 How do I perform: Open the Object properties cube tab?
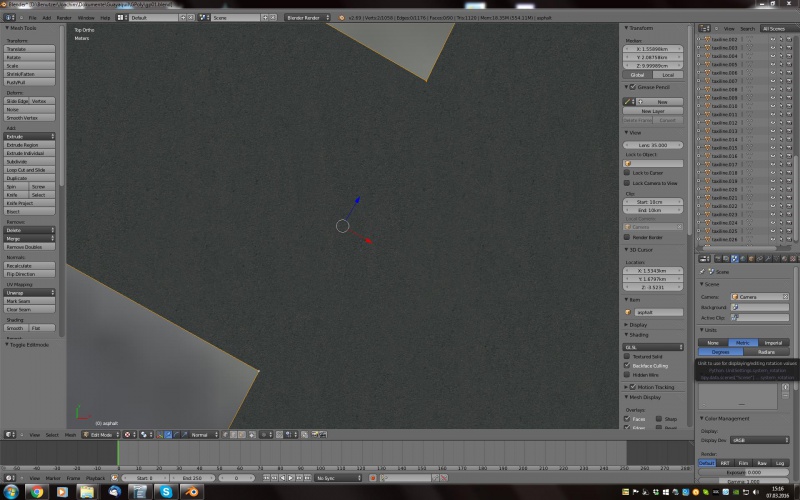[x=751, y=259]
